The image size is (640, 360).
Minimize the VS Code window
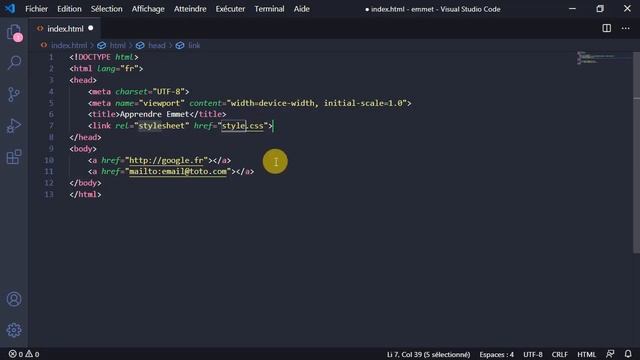572,9
